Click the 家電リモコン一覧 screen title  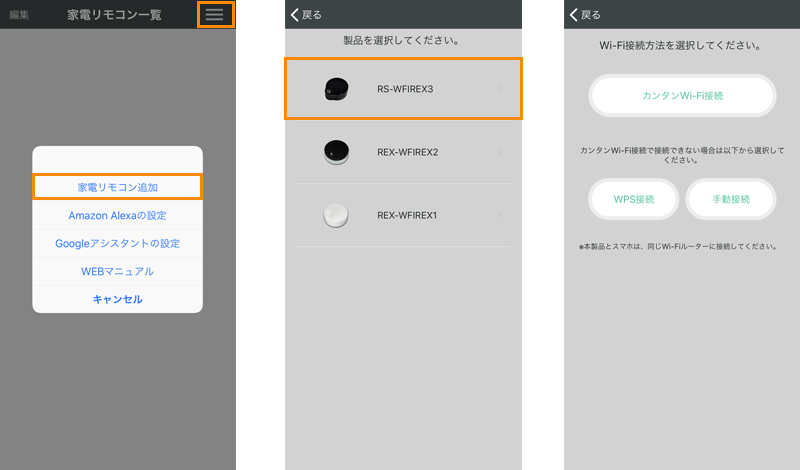pos(114,15)
